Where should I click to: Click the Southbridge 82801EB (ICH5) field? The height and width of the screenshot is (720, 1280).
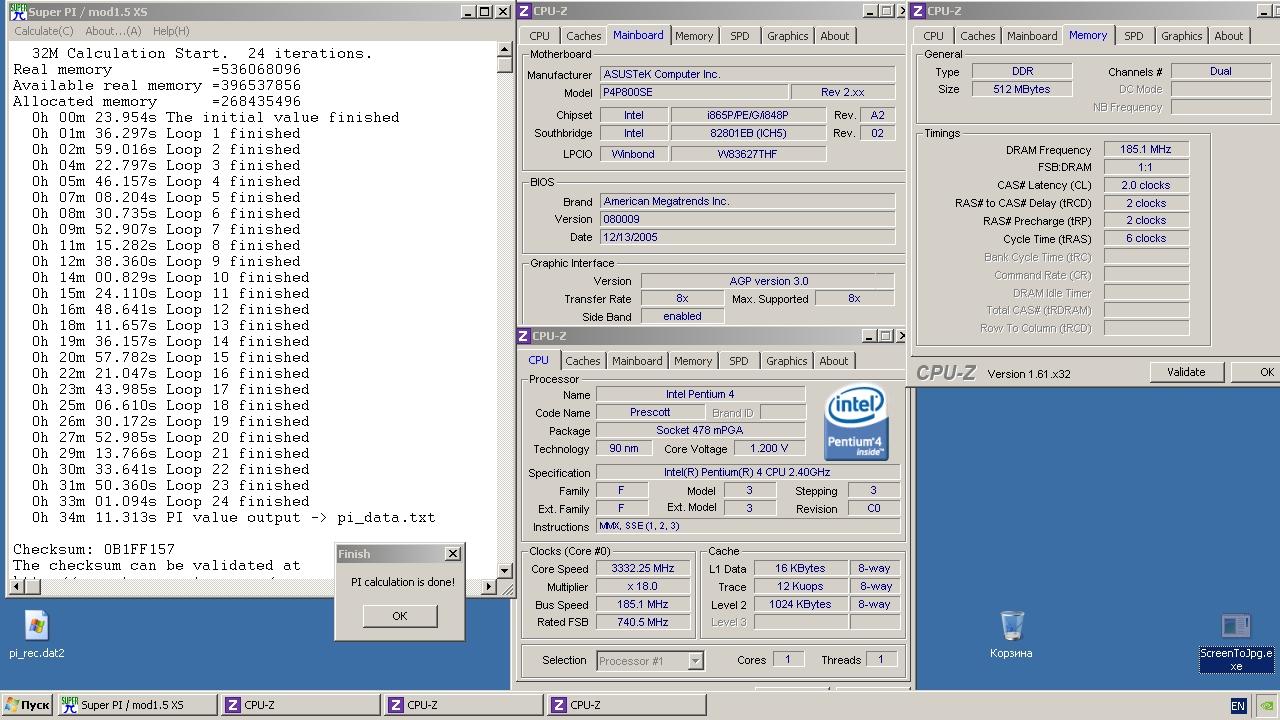pyautogui.click(x=748, y=133)
